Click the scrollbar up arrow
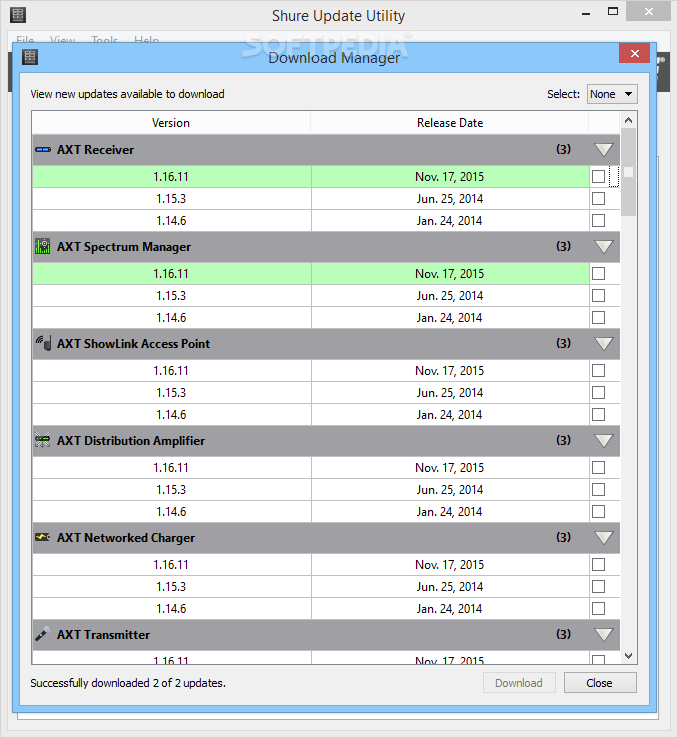The image size is (678, 738). click(x=629, y=120)
